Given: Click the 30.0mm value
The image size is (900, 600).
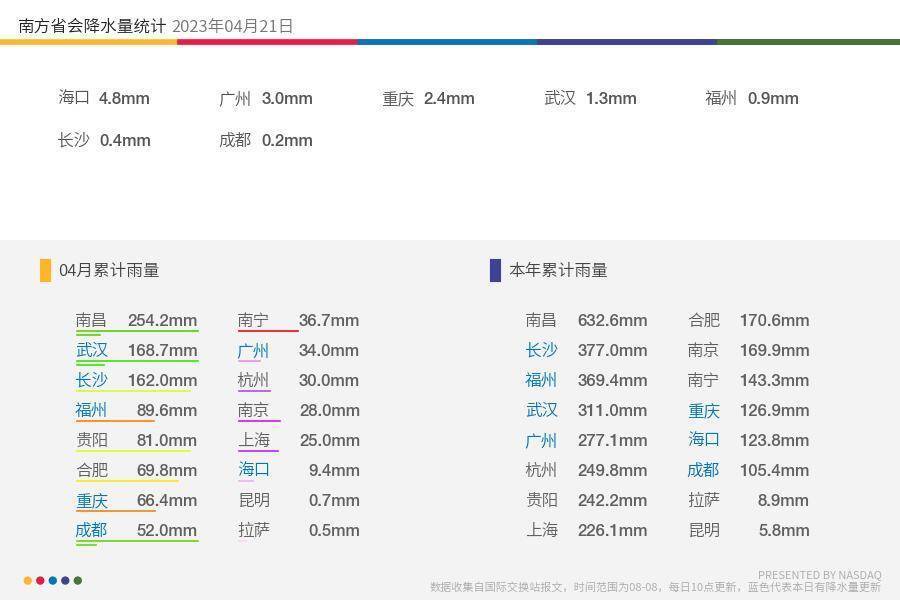Looking at the screenshot, I should point(329,380).
